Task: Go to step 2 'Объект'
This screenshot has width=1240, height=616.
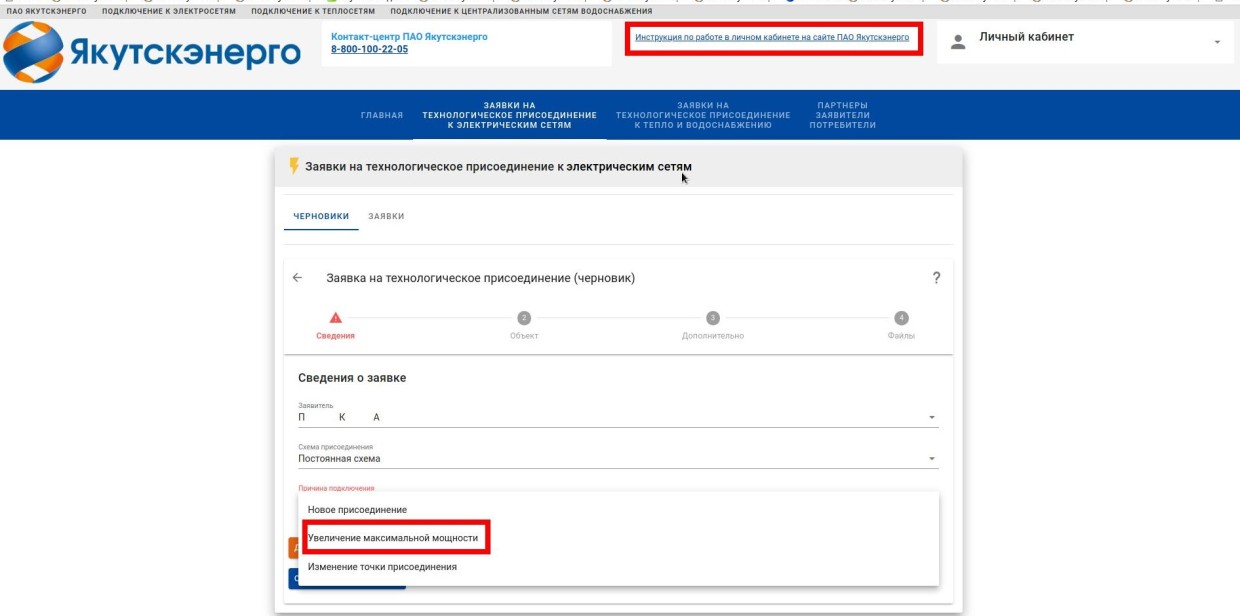Action: (x=523, y=318)
